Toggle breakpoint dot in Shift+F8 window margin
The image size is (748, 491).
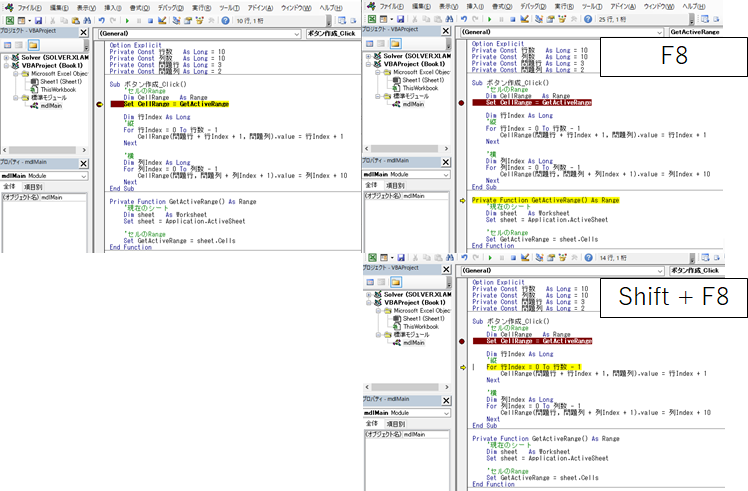[462, 341]
